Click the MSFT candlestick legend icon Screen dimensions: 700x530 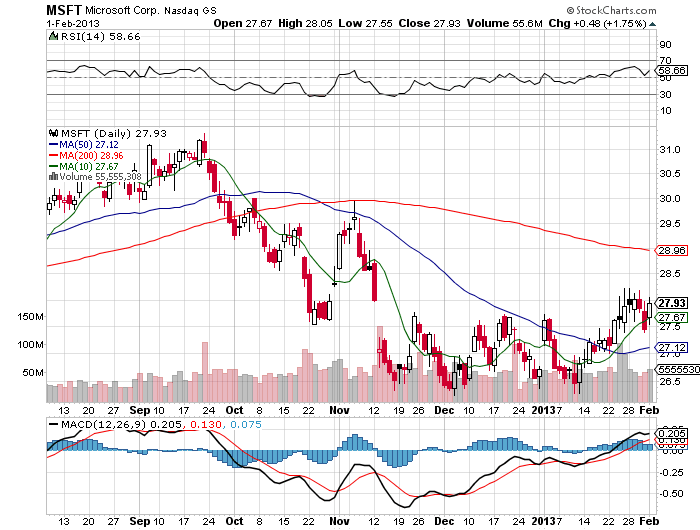click(x=54, y=133)
